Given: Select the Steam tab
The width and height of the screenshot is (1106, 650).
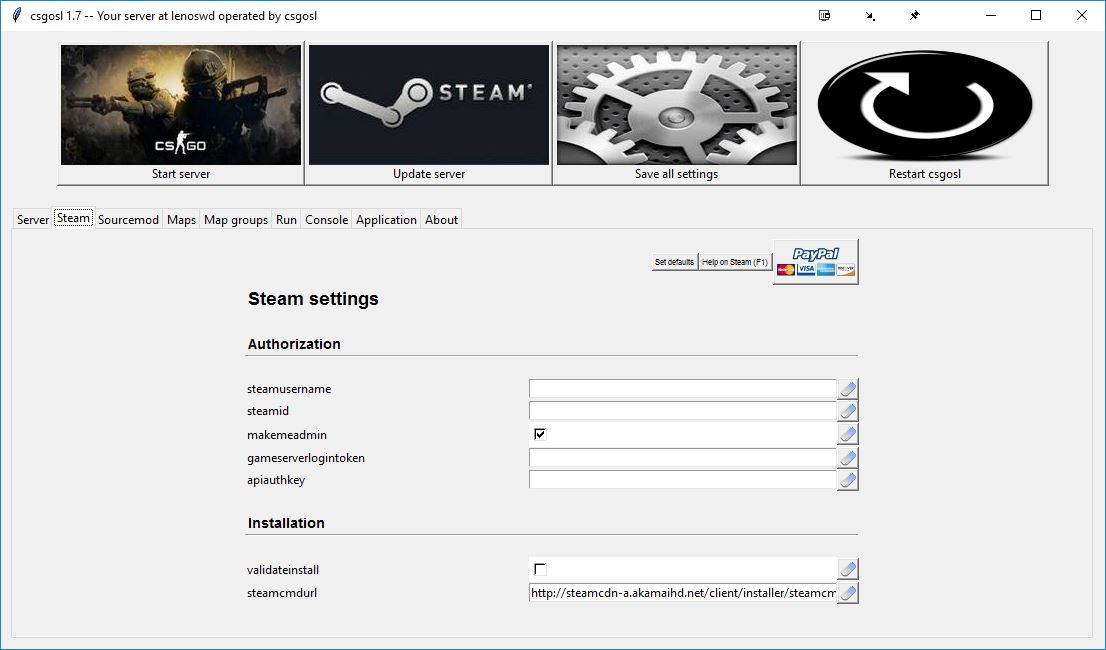Looking at the screenshot, I should (x=73, y=218).
